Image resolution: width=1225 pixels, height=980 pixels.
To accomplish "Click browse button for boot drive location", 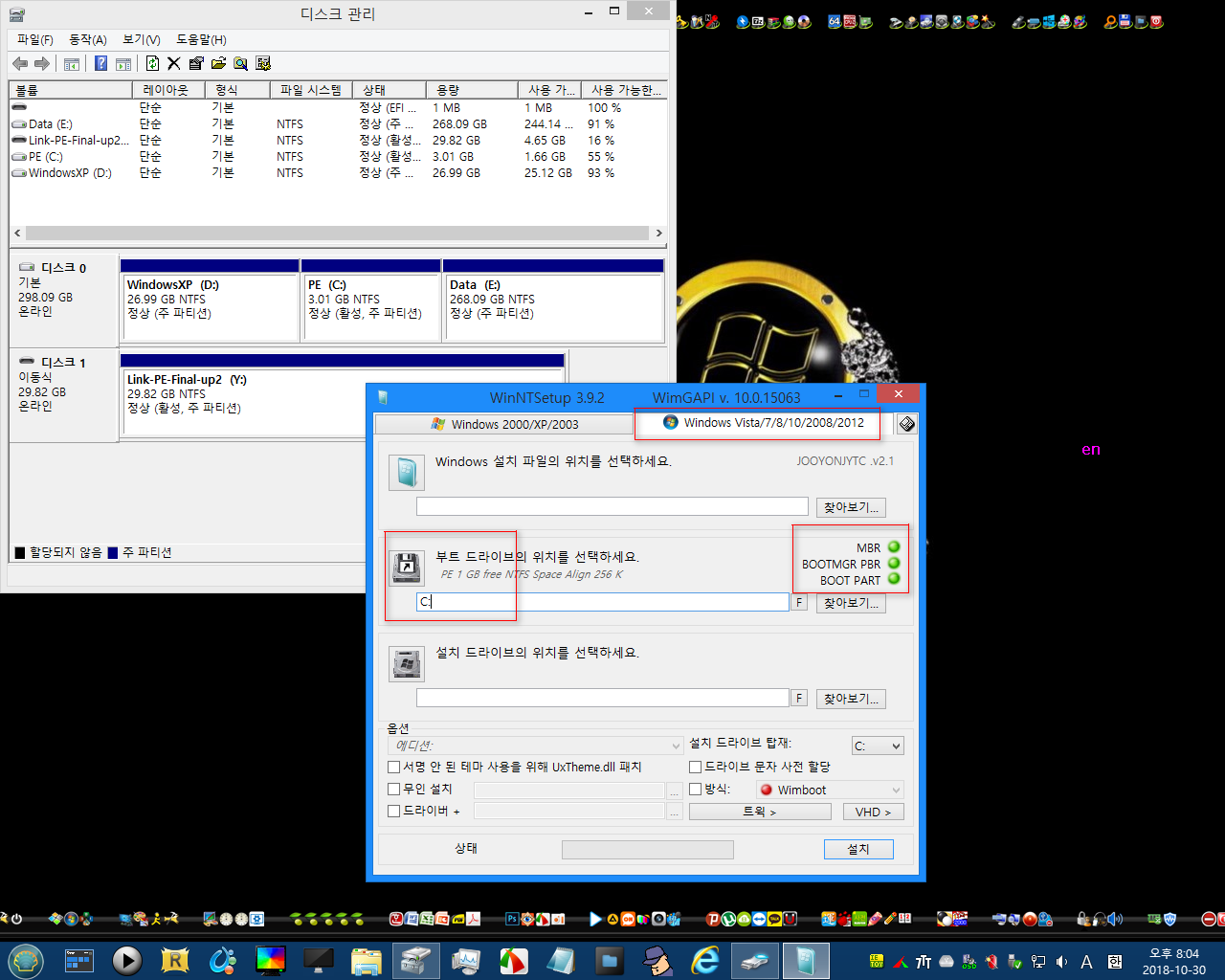I will click(x=851, y=603).
